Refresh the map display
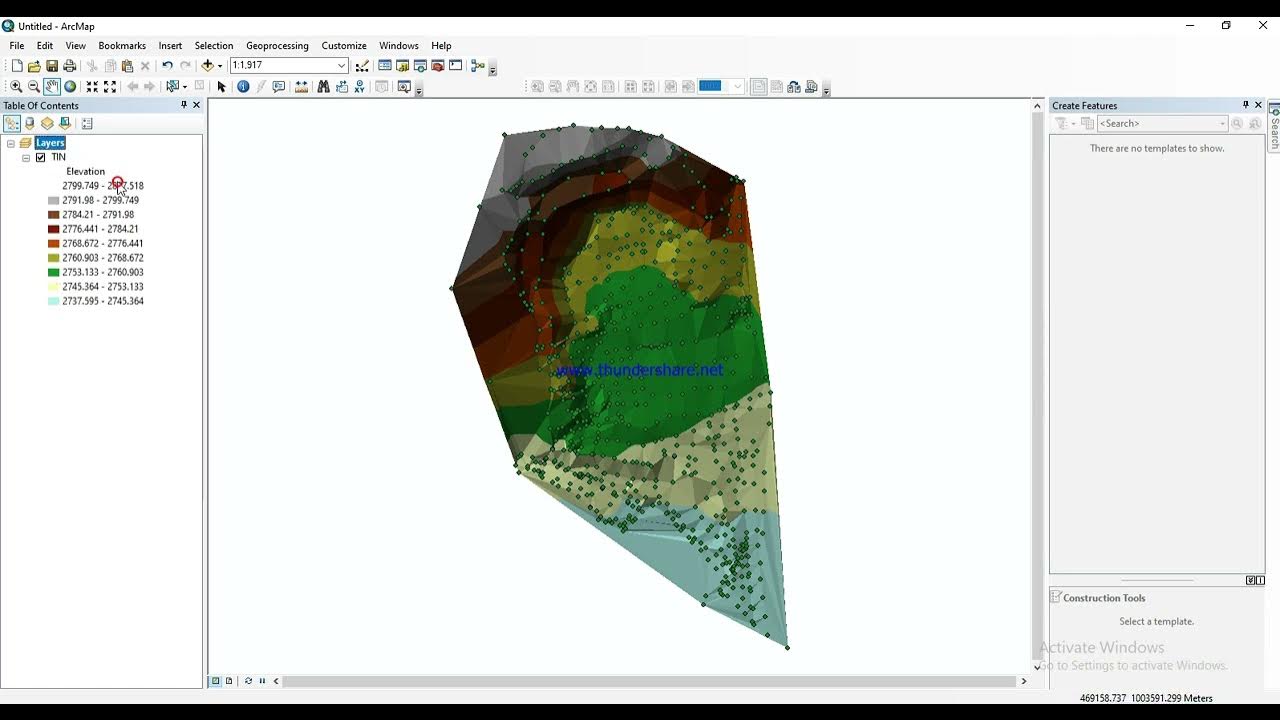This screenshot has width=1280, height=720. pyautogui.click(x=248, y=681)
